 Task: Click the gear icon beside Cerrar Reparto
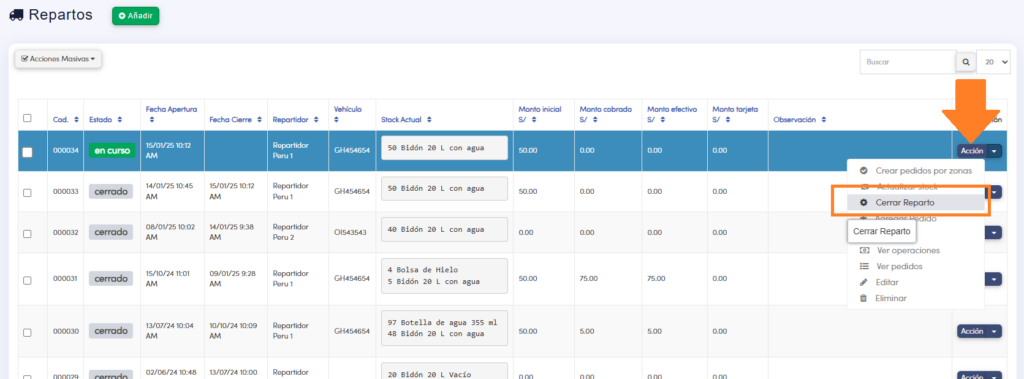[863, 203]
